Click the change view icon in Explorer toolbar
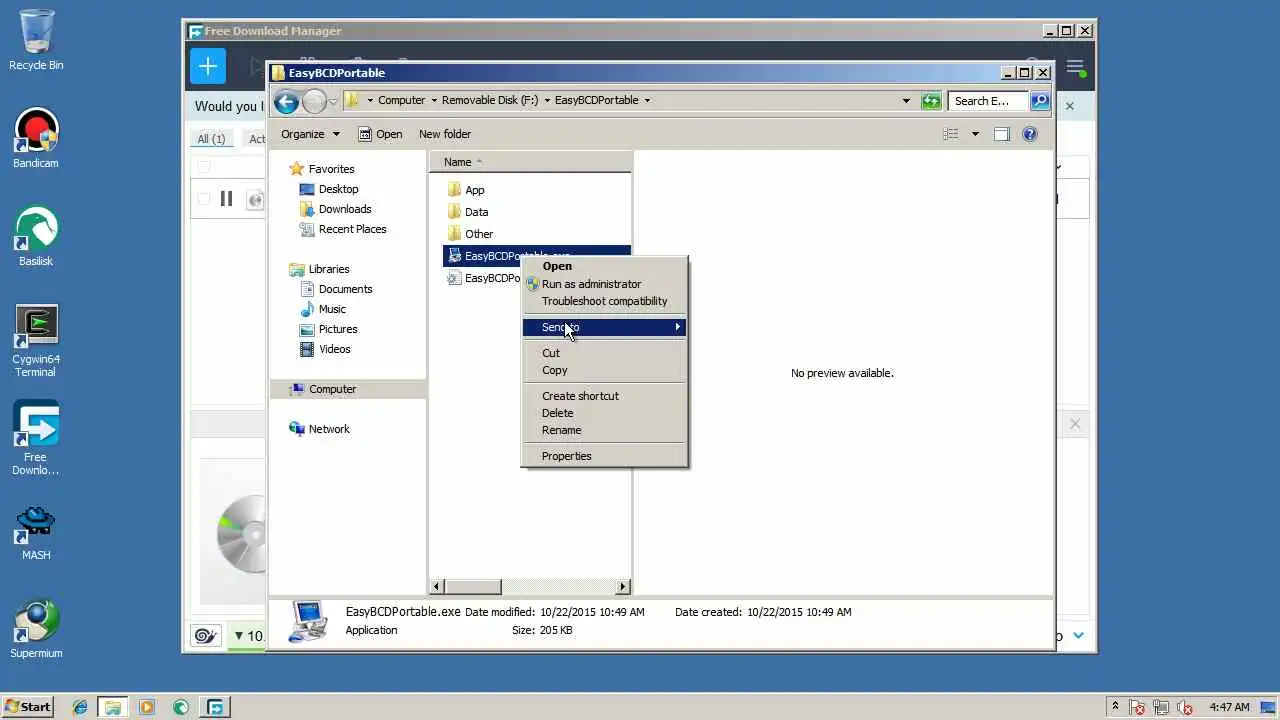Screen dimensions: 1280x720 951,134
